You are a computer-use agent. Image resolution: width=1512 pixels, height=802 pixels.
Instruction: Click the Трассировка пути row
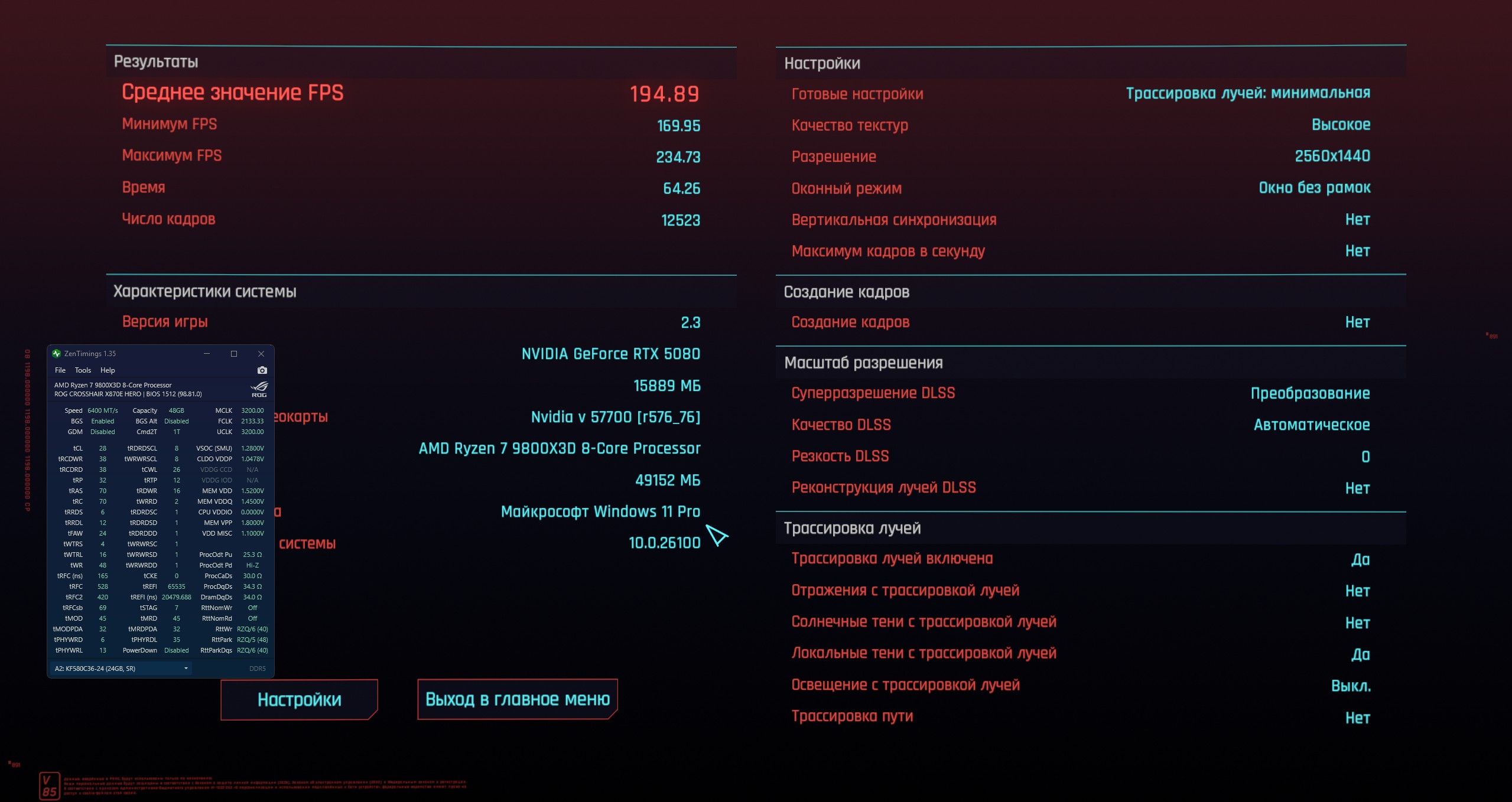pyautogui.click(x=1081, y=717)
